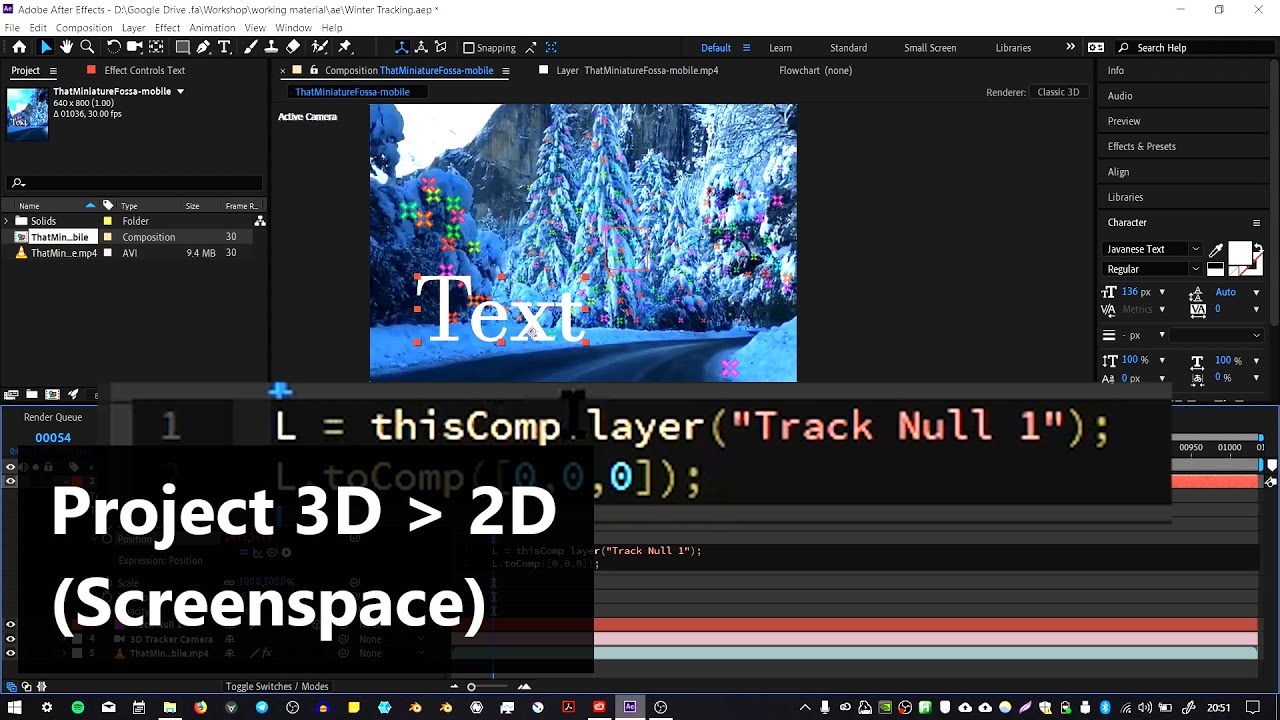Click the Home icon in the toolbar
Image resolution: width=1280 pixels, height=720 pixels.
19,47
